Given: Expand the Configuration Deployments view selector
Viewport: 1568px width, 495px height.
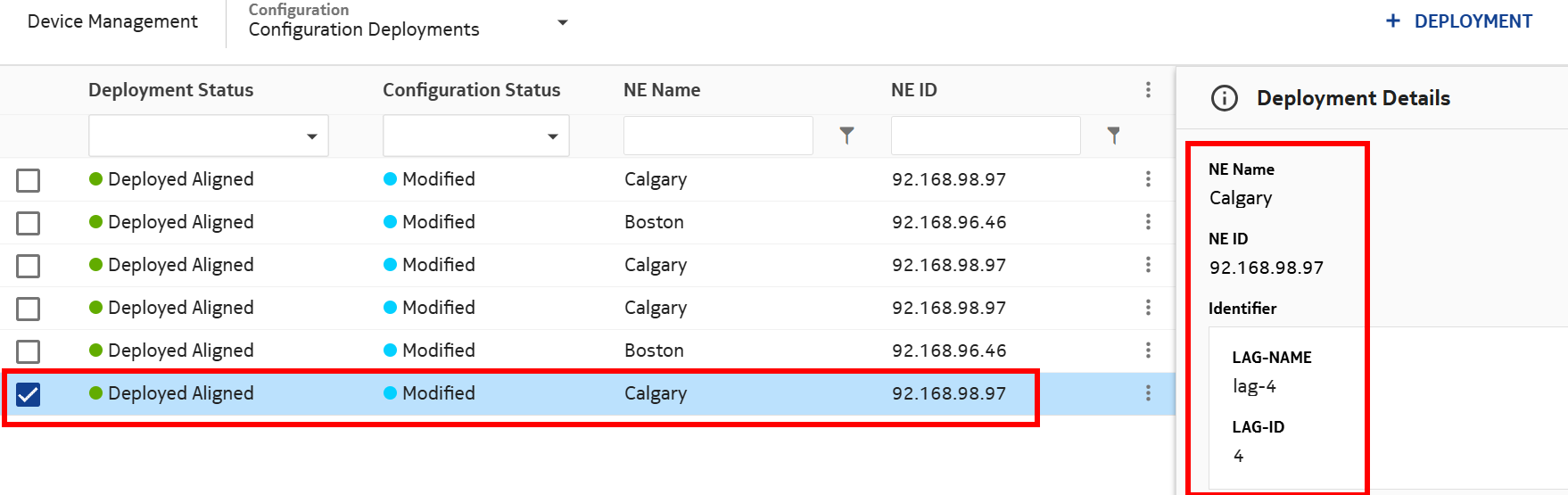Looking at the screenshot, I should click(x=562, y=22).
